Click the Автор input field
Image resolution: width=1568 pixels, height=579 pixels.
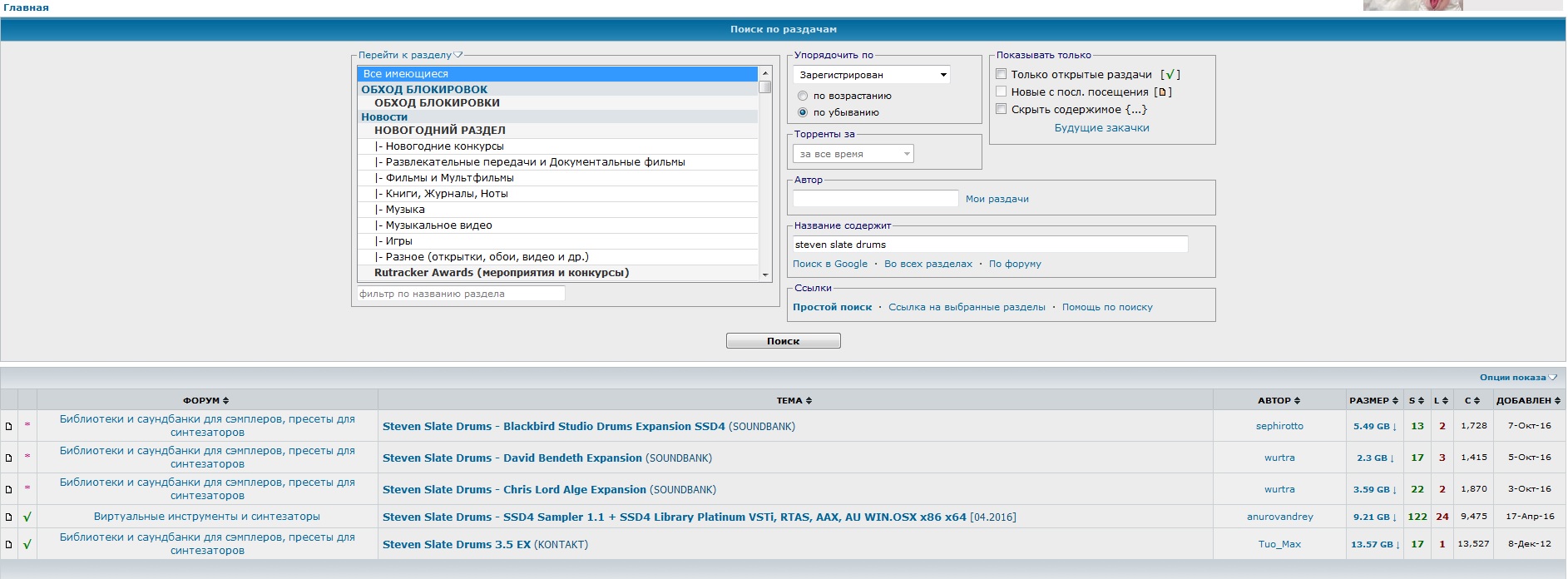(x=875, y=199)
